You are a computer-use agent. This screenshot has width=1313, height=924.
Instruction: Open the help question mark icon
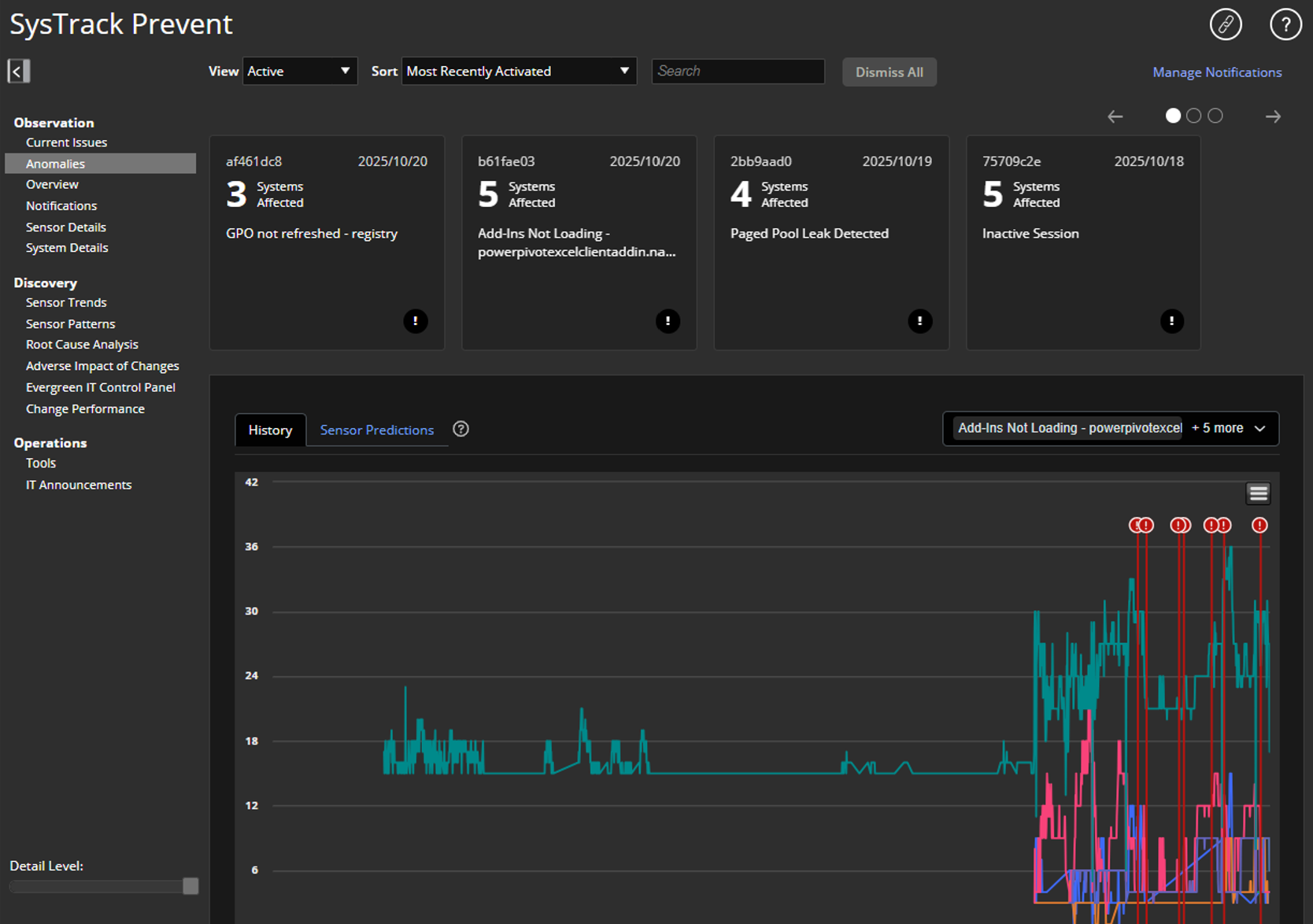1285,24
